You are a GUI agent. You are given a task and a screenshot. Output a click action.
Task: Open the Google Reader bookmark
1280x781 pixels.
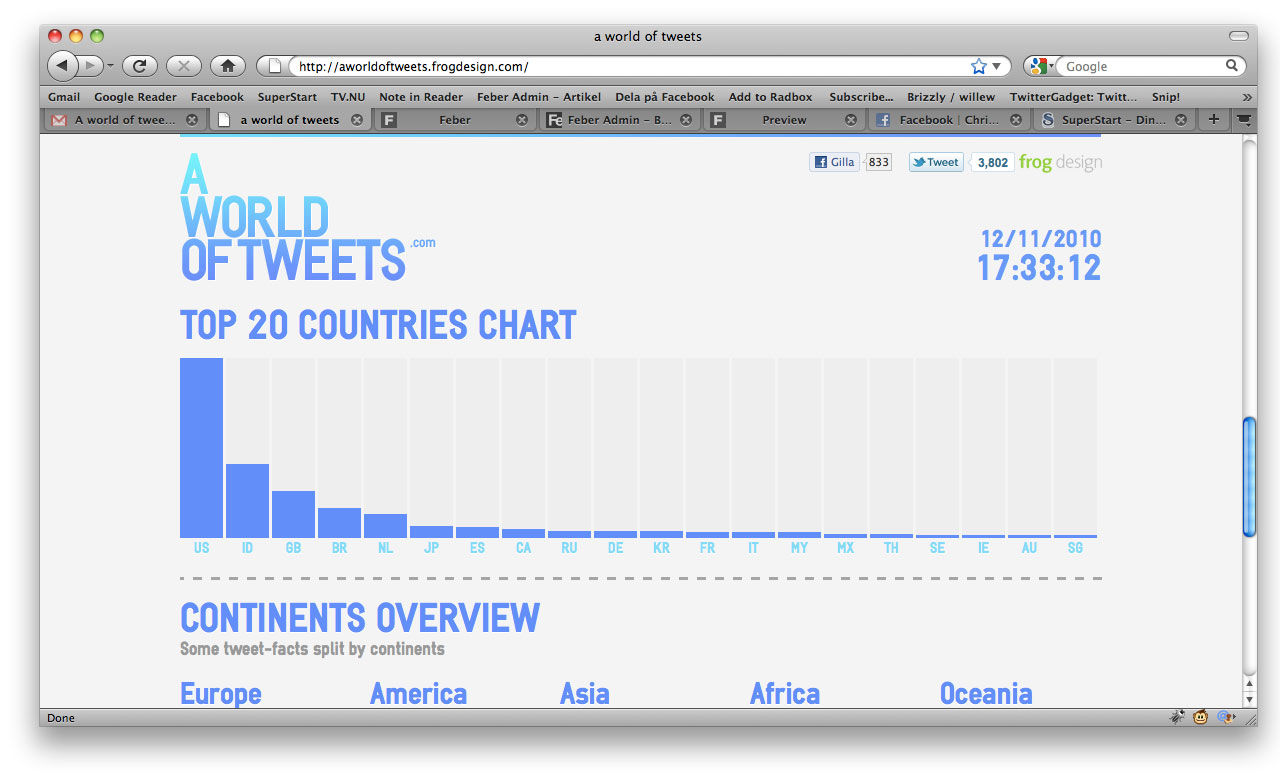tap(135, 97)
